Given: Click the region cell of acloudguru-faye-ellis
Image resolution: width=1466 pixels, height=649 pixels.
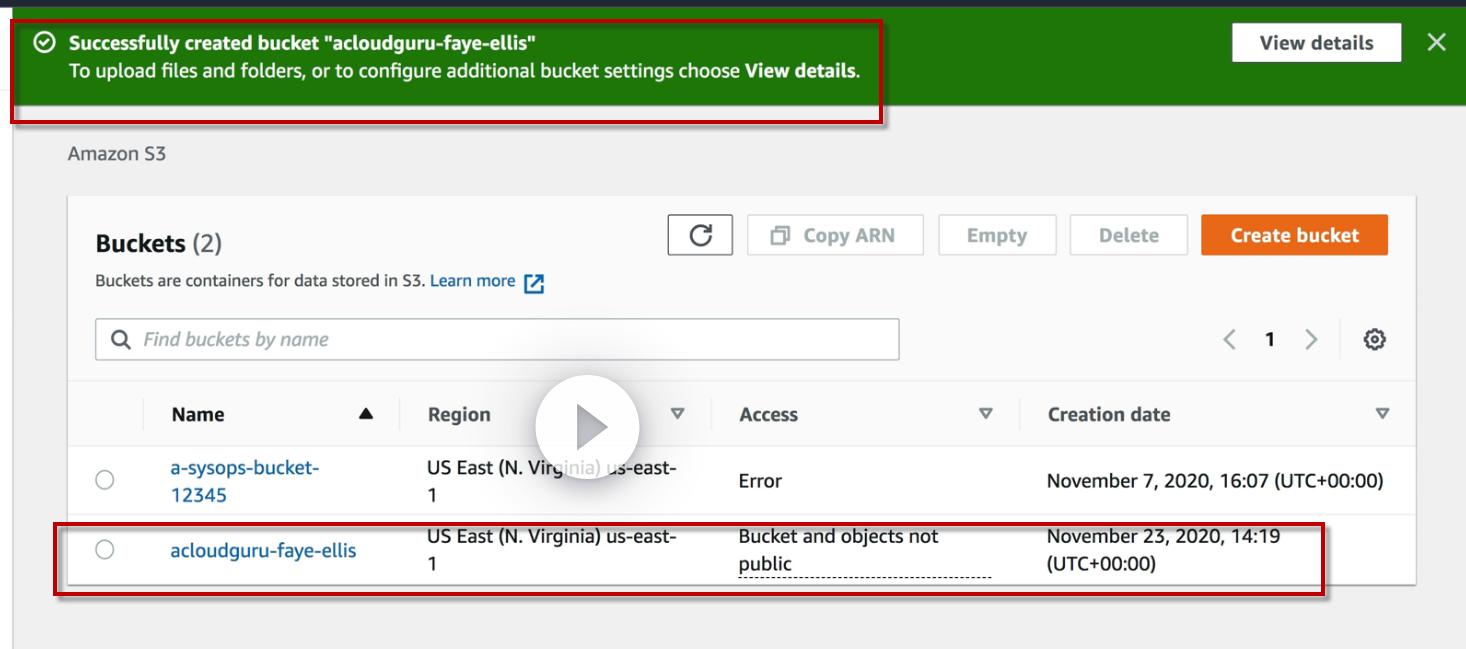Looking at the screenshot, I should point(552,550).
